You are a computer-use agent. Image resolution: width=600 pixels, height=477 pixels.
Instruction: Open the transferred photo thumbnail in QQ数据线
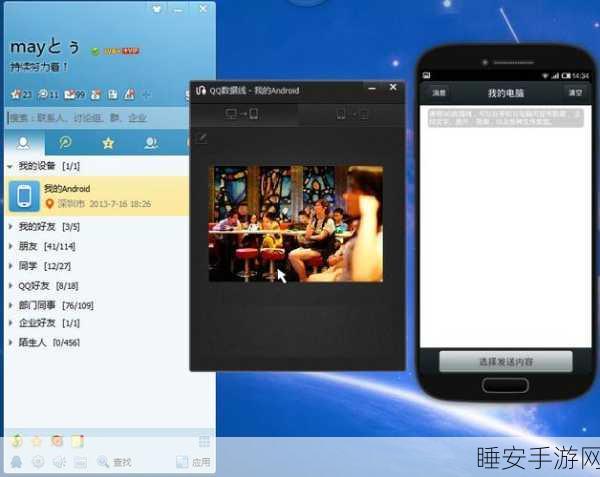(x=296, y=224)
